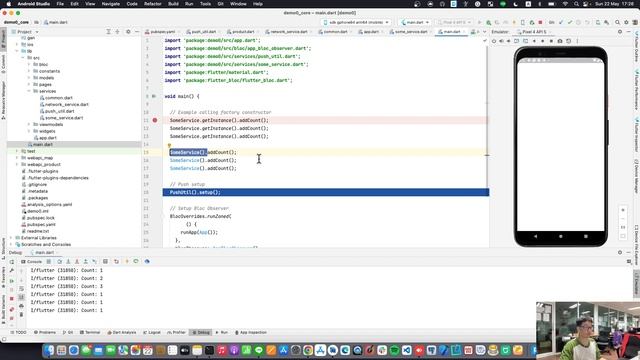
Task: Click the emulator Overview square button
Action: click(x=586, y=236)
